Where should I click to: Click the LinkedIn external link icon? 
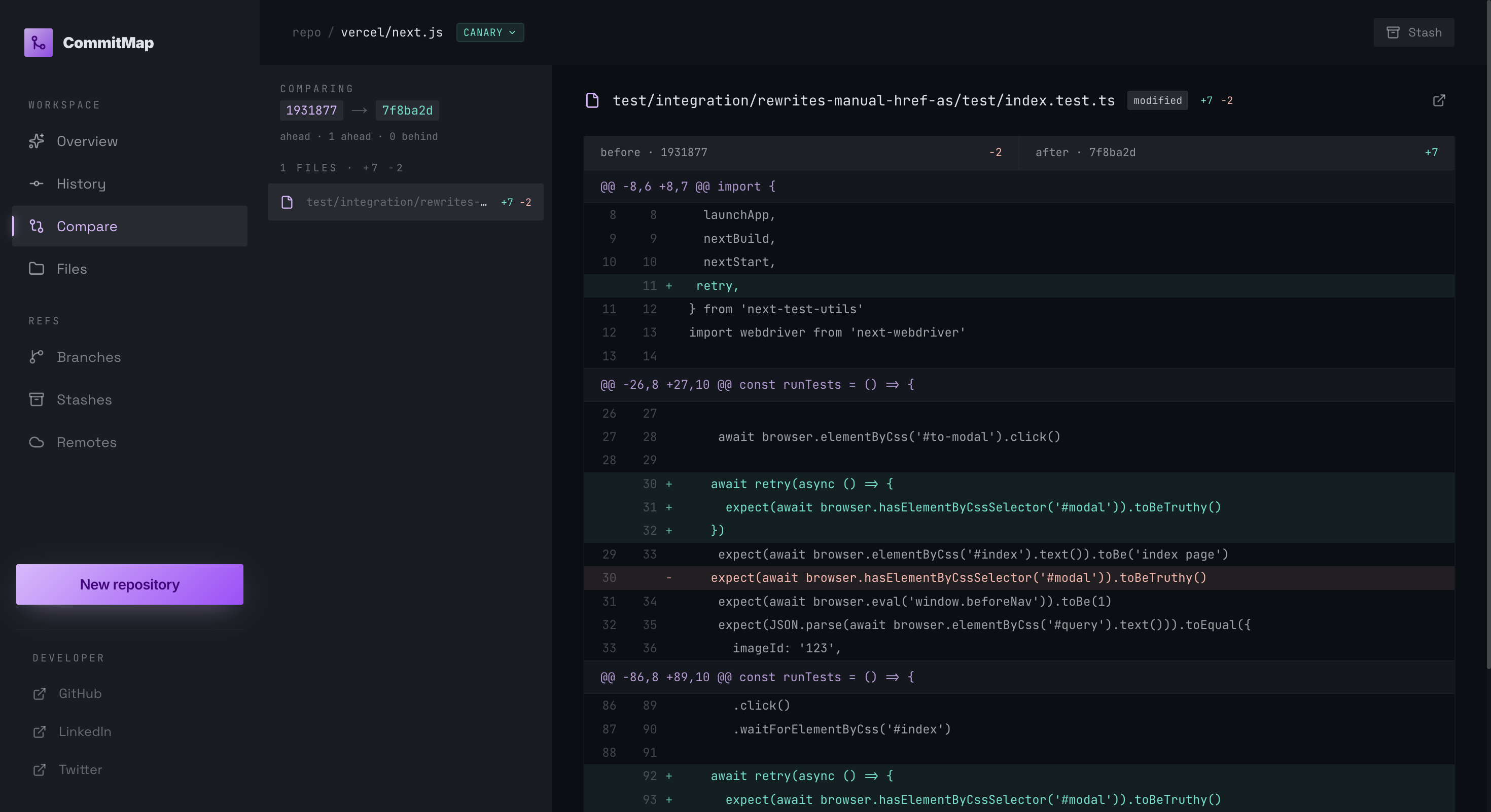40,731
